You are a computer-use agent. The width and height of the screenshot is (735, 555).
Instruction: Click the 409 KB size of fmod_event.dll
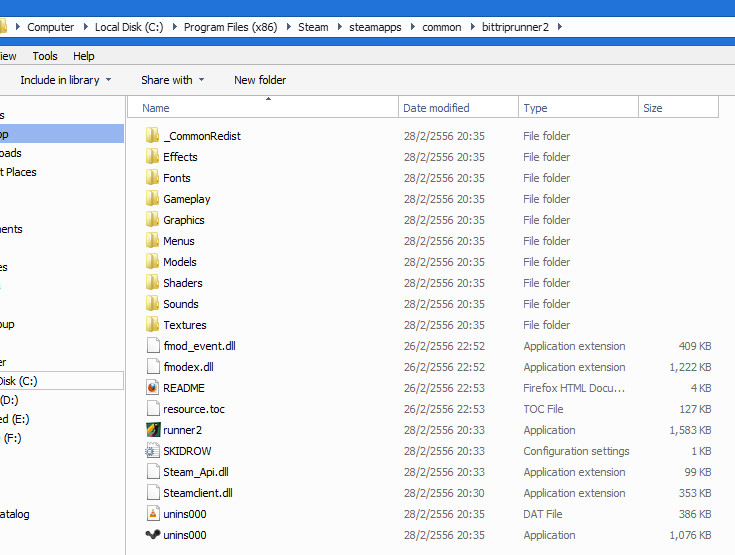click(x=695, y=346)
